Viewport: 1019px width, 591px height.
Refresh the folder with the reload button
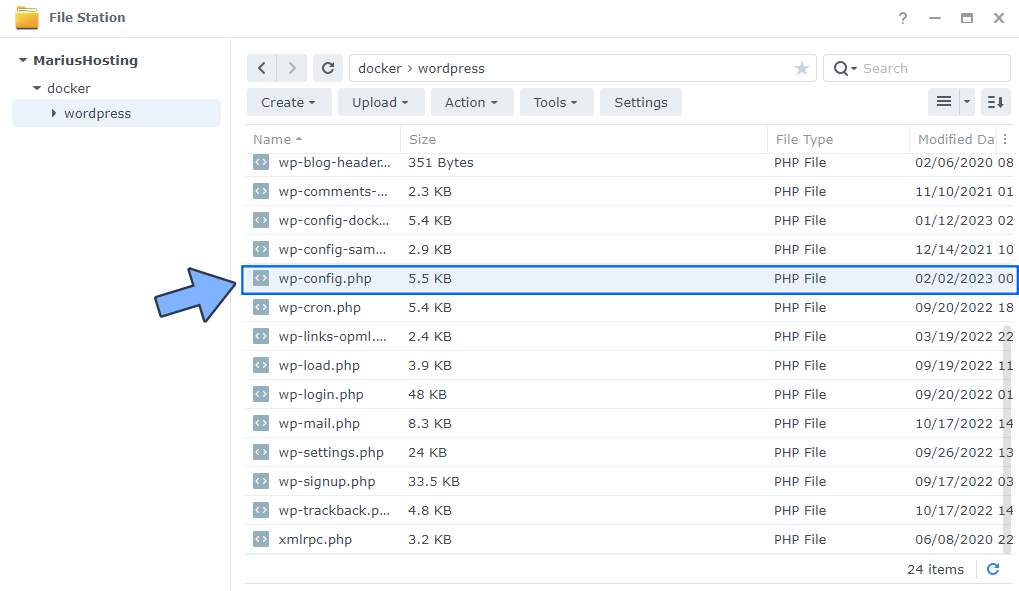328,68
